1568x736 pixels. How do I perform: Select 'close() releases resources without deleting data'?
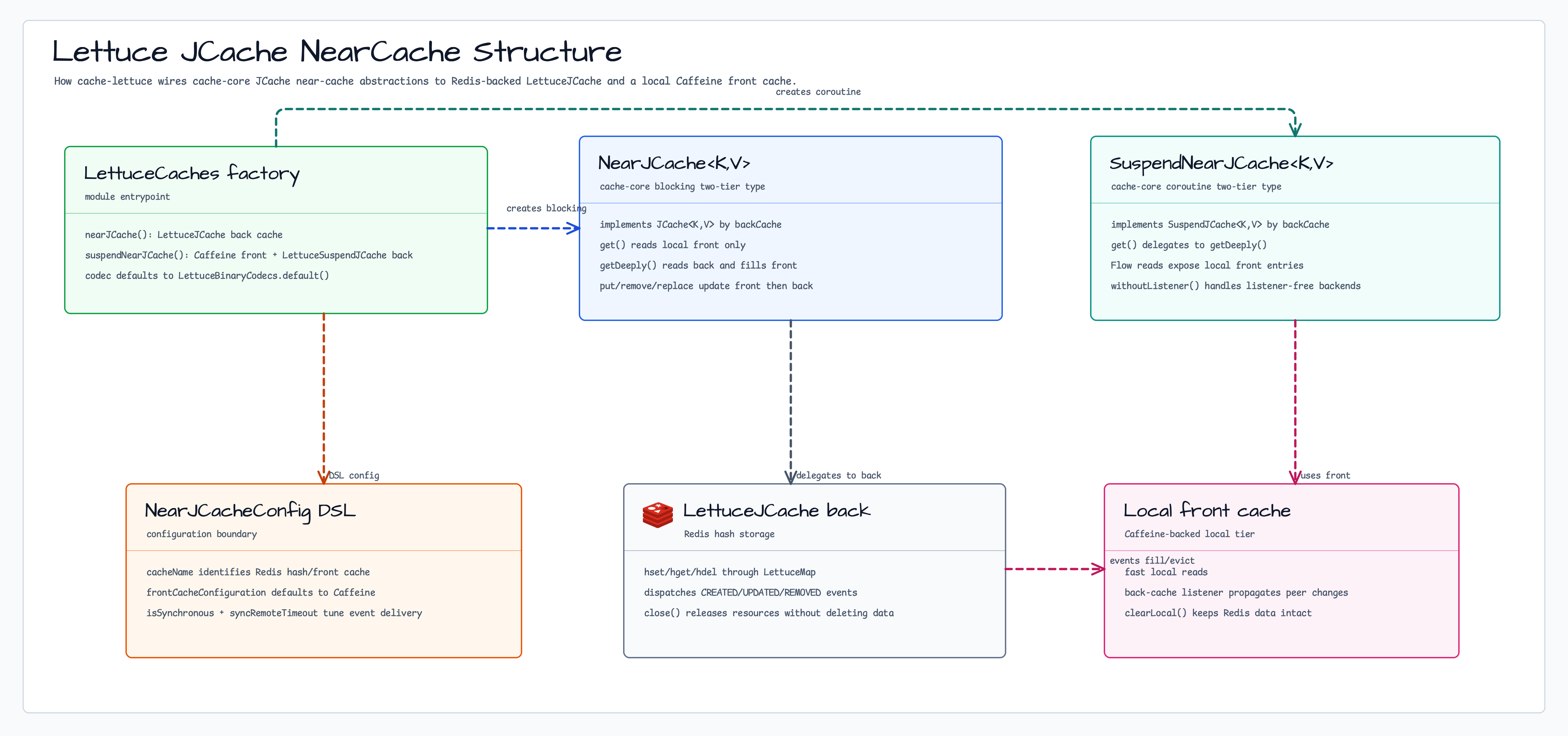(x=769, y=613)
